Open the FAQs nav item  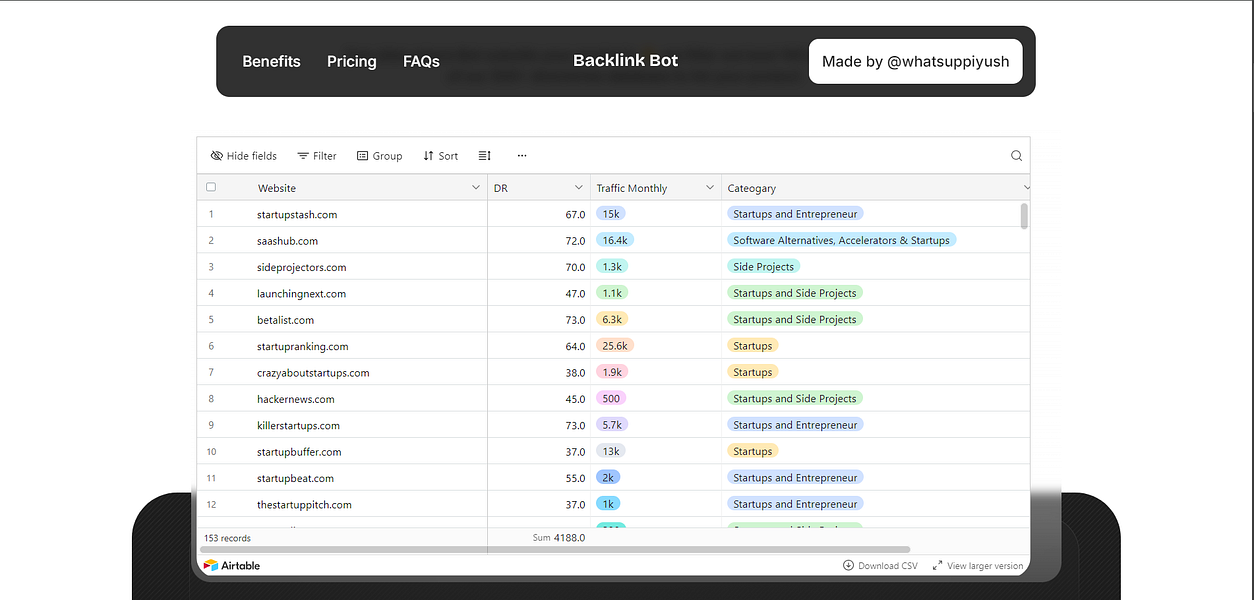coord(421,61)
